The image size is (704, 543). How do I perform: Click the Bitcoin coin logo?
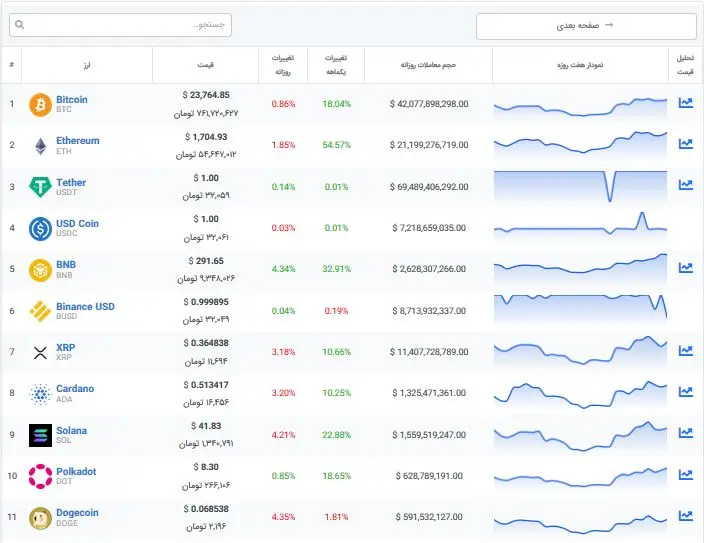pos(40,105)
